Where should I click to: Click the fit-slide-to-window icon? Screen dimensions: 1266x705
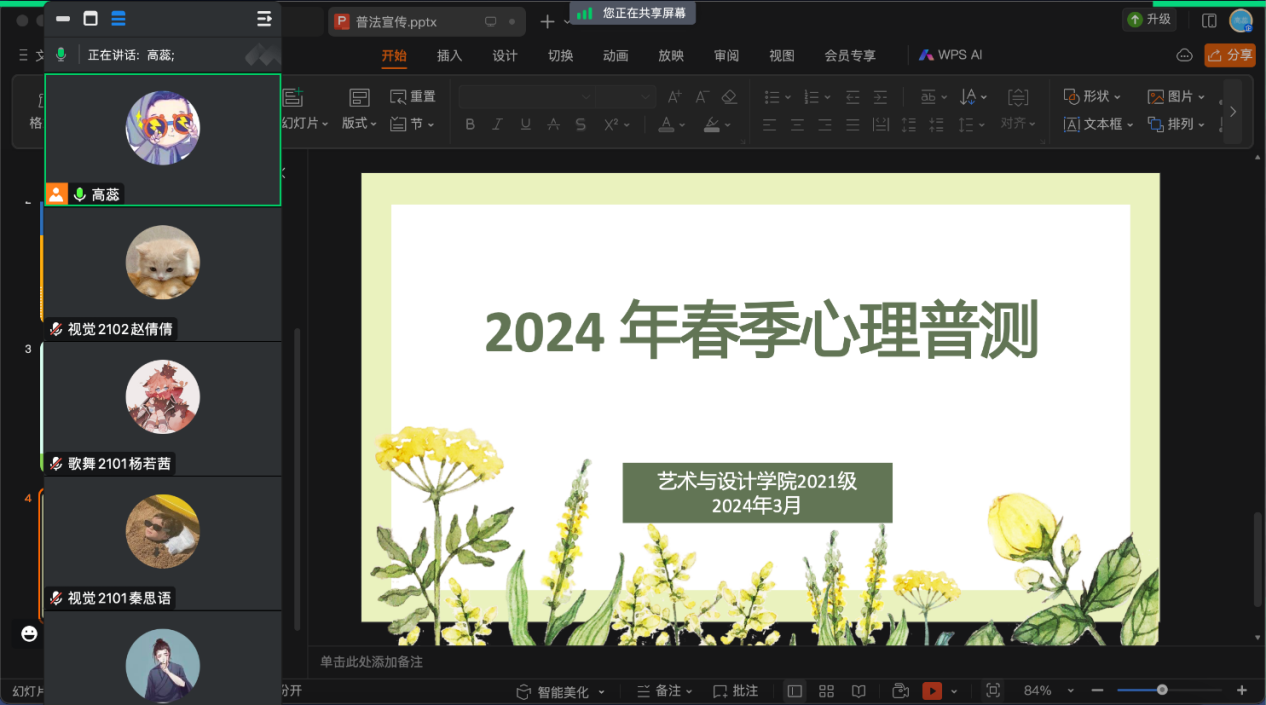coord(992,691)
